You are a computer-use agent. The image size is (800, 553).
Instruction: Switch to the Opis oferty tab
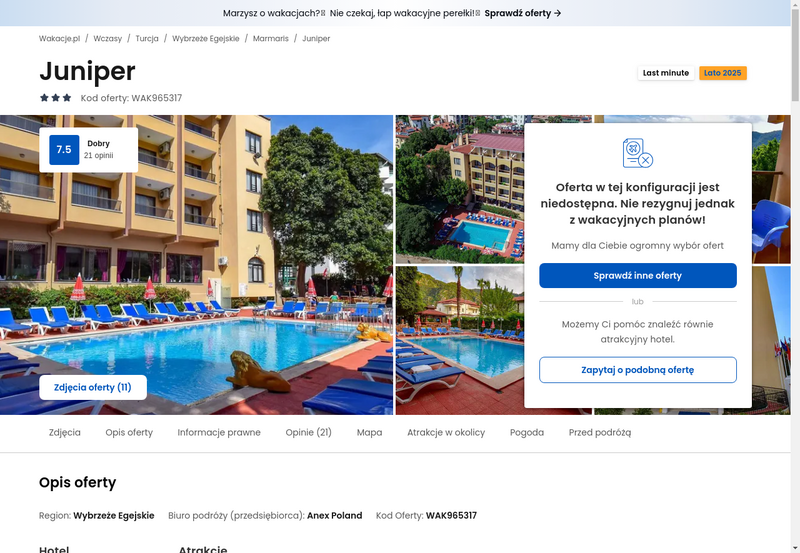(129, 432)
